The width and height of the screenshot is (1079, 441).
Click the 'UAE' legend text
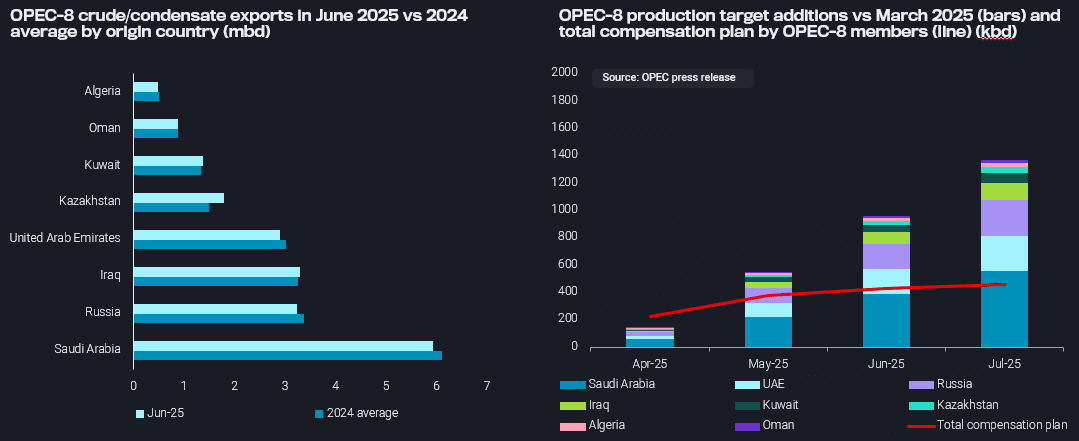click(x=773, y=385)
